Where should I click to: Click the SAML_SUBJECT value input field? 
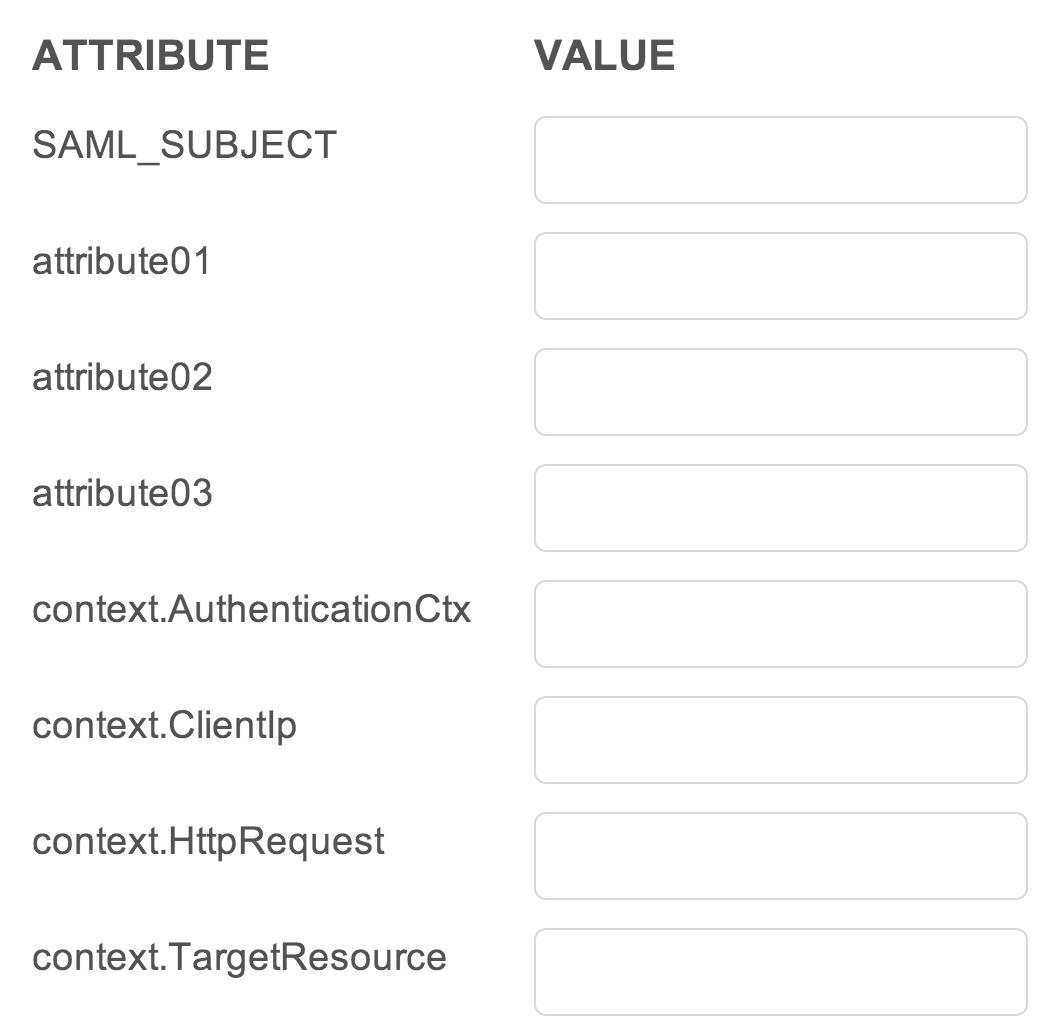point(780,160)
